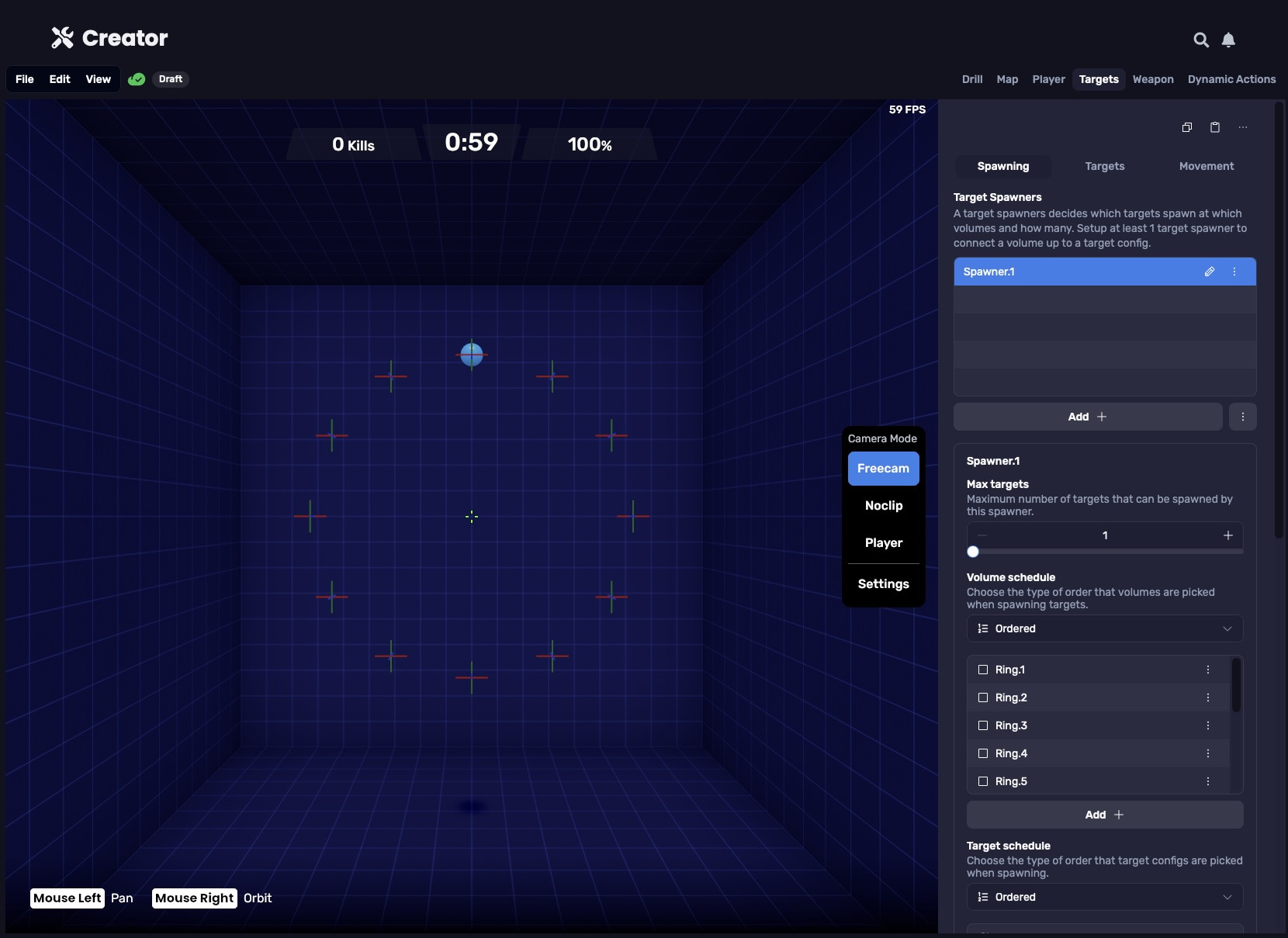Click the 100% accuracy readout
1288x938 pixels.
590,144
